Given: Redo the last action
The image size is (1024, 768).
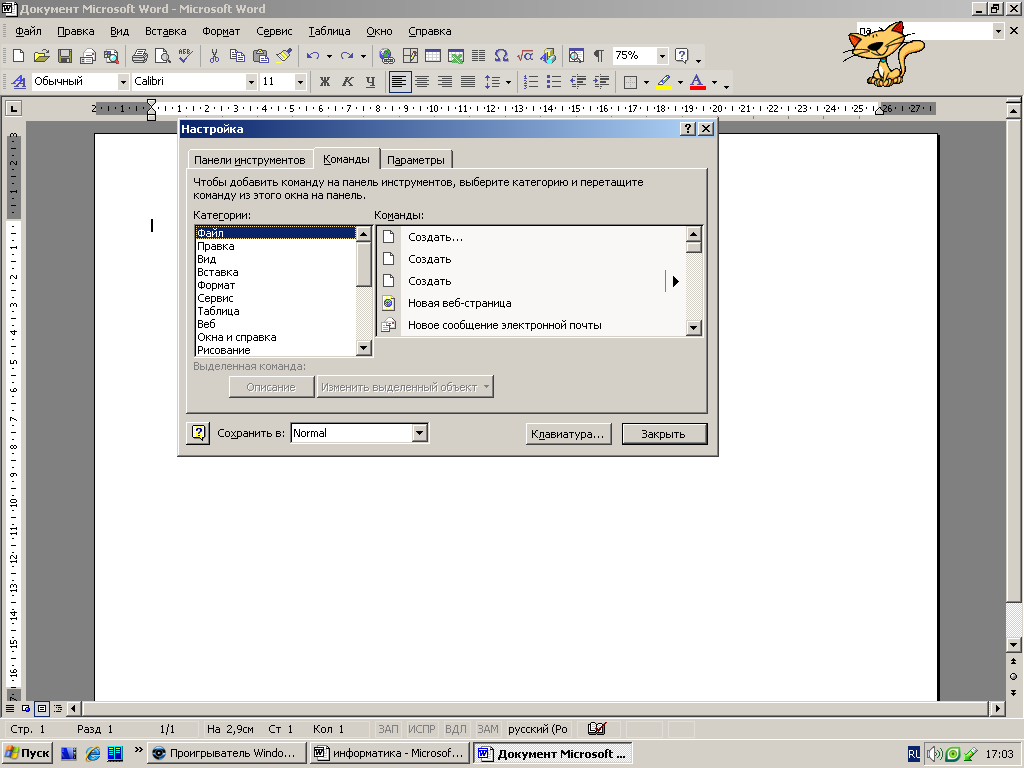Looking at the screenshot, I should [347, 56].
